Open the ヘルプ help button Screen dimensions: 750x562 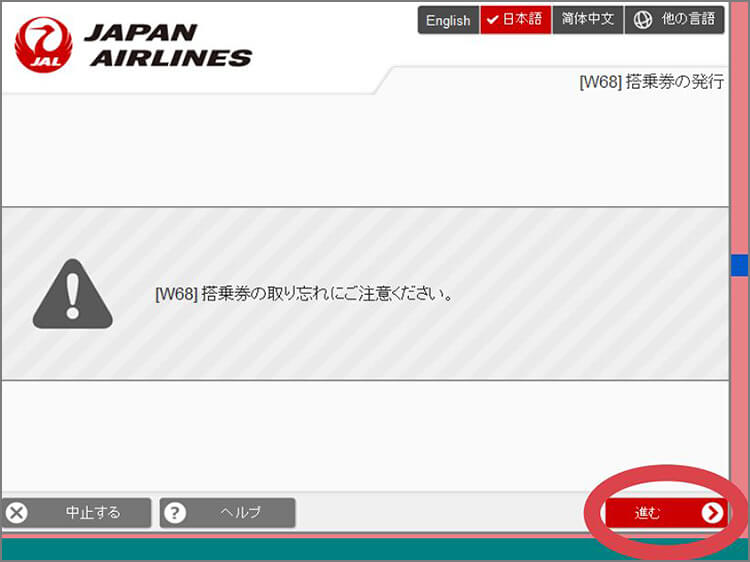coord(228,513)
